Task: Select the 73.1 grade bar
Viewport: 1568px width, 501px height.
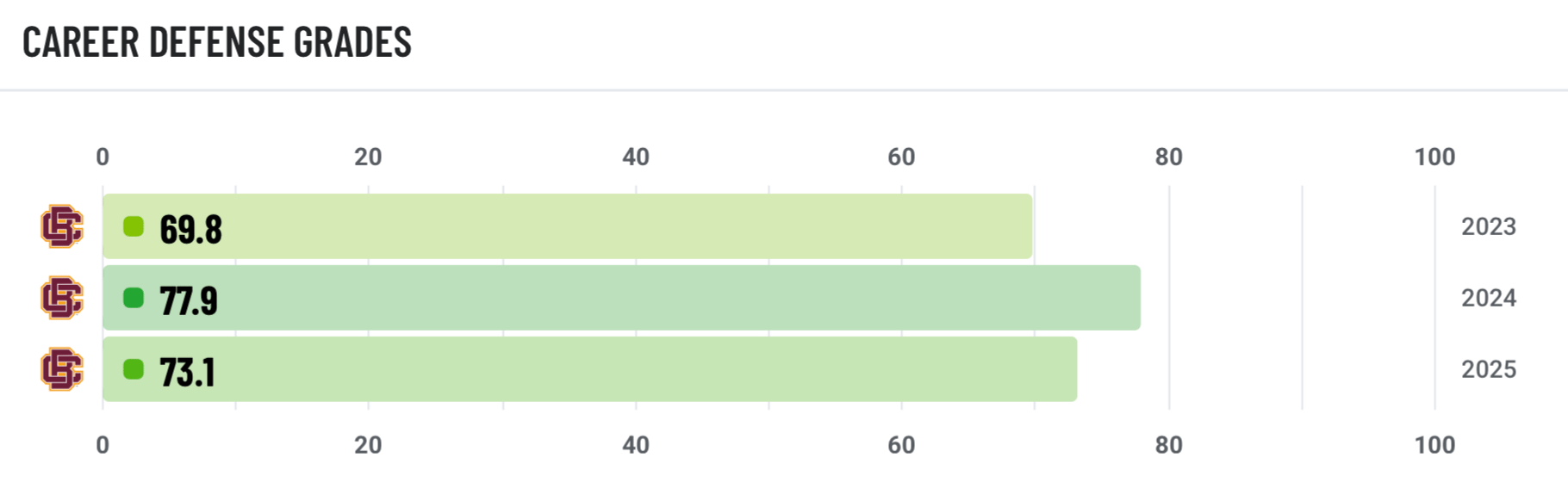Action: click(x=590, y=369)
